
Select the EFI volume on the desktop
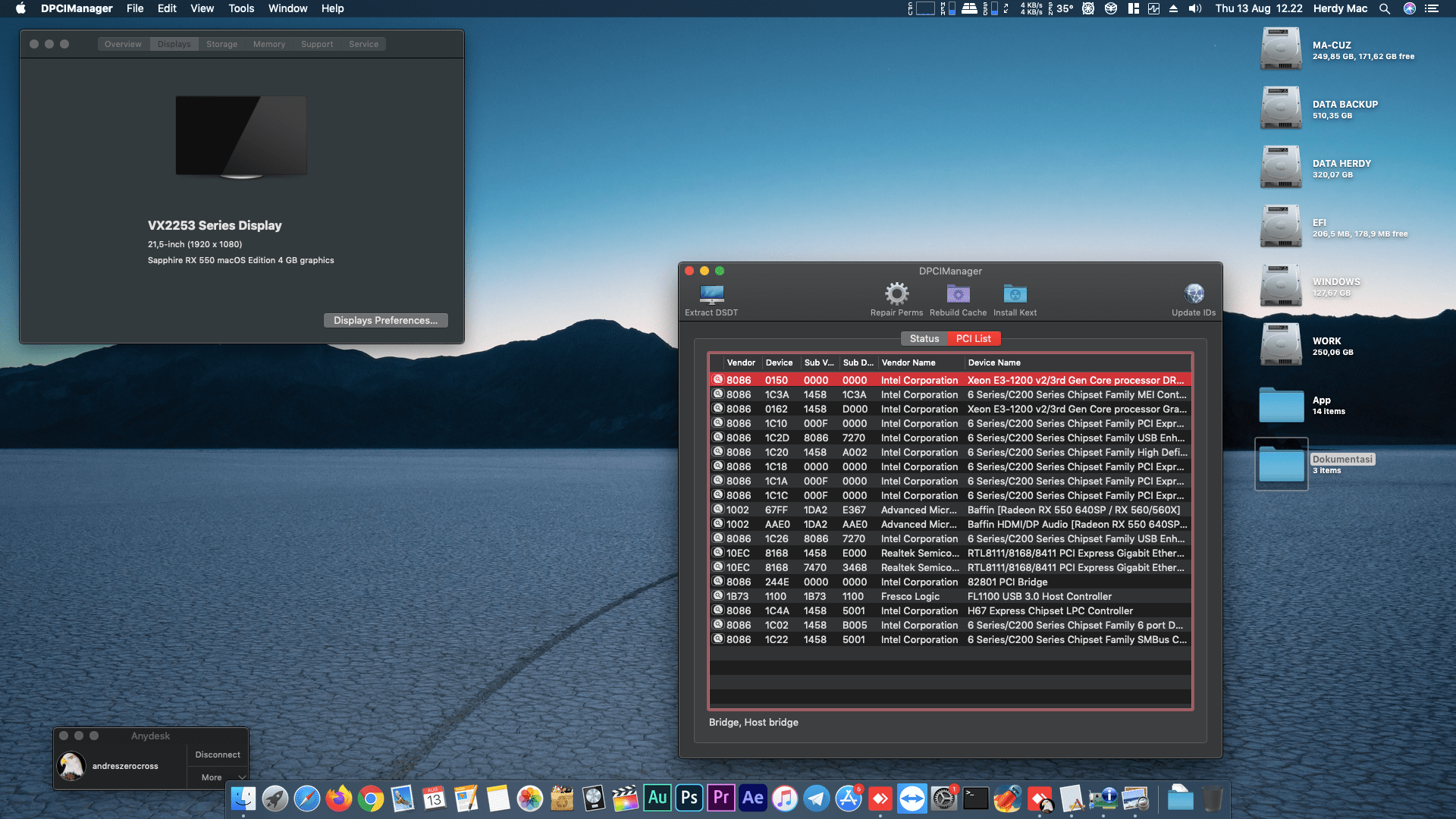pyautogui.click(x=1281, y=226)
